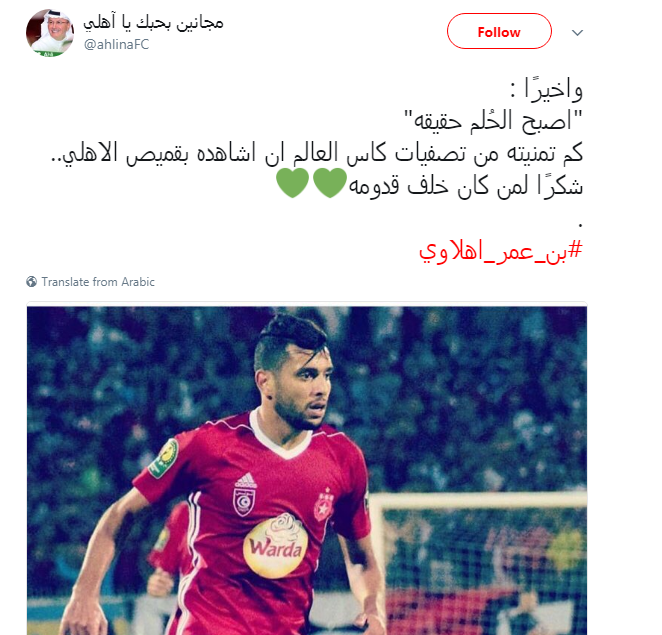662x635 pixels.
Task: Open the ahlinaFC profile avatar picture
Action: click(x=50, y=33)
